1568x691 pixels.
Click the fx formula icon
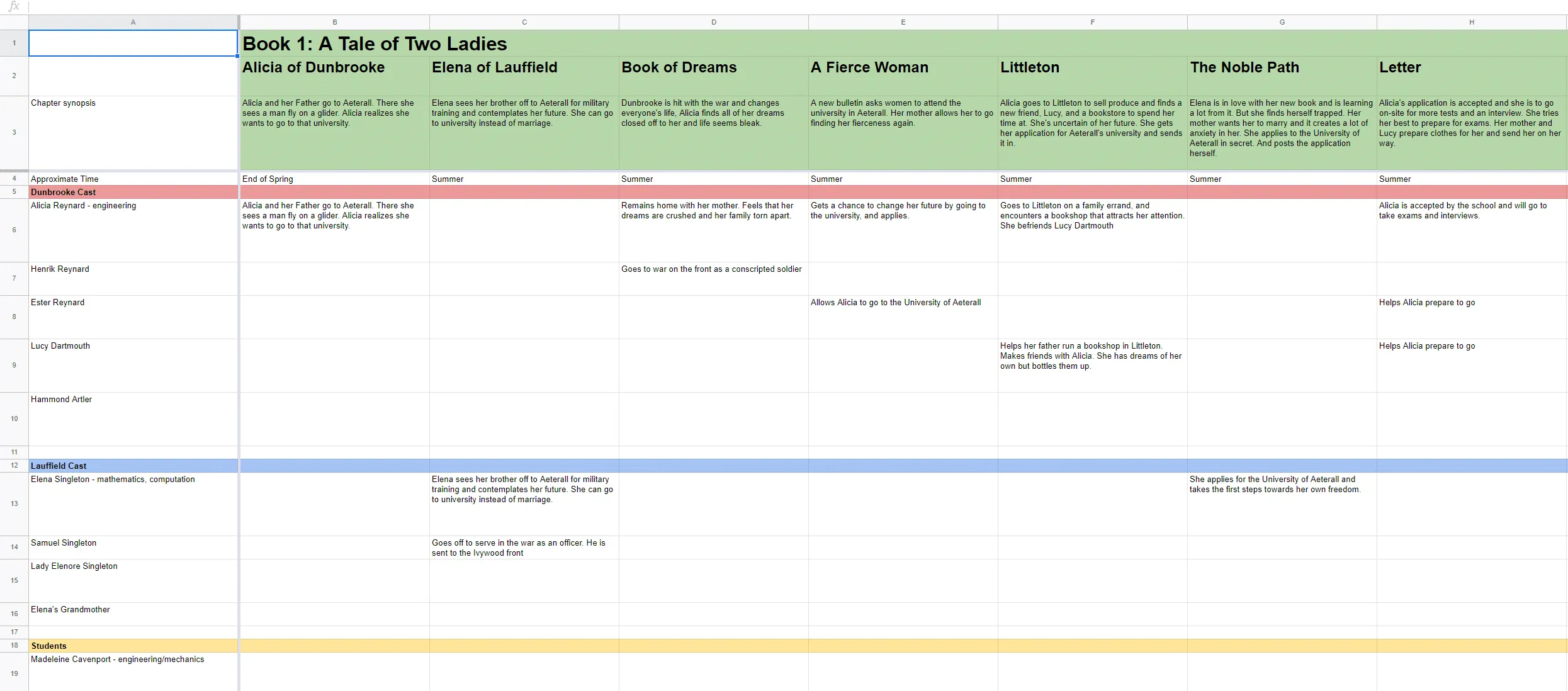click(x=14, y=6)
